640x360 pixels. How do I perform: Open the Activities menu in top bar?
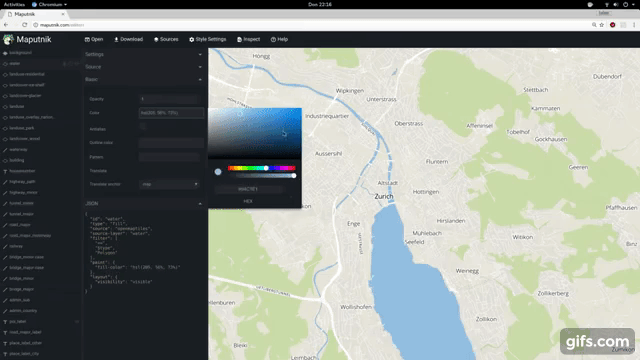pyautogui.click(x=14, y=4)
